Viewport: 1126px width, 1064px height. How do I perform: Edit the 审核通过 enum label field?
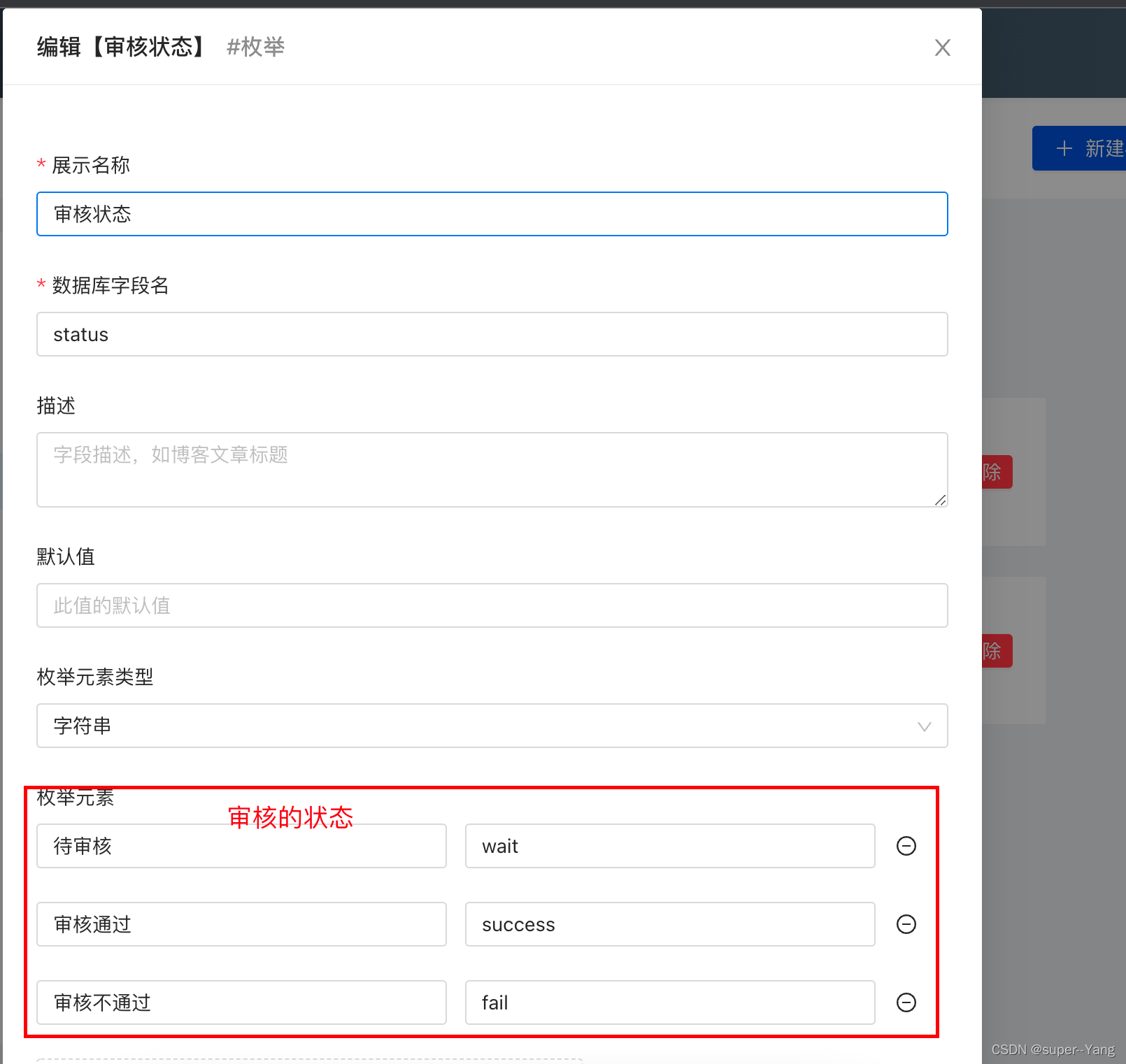point(241,924)
